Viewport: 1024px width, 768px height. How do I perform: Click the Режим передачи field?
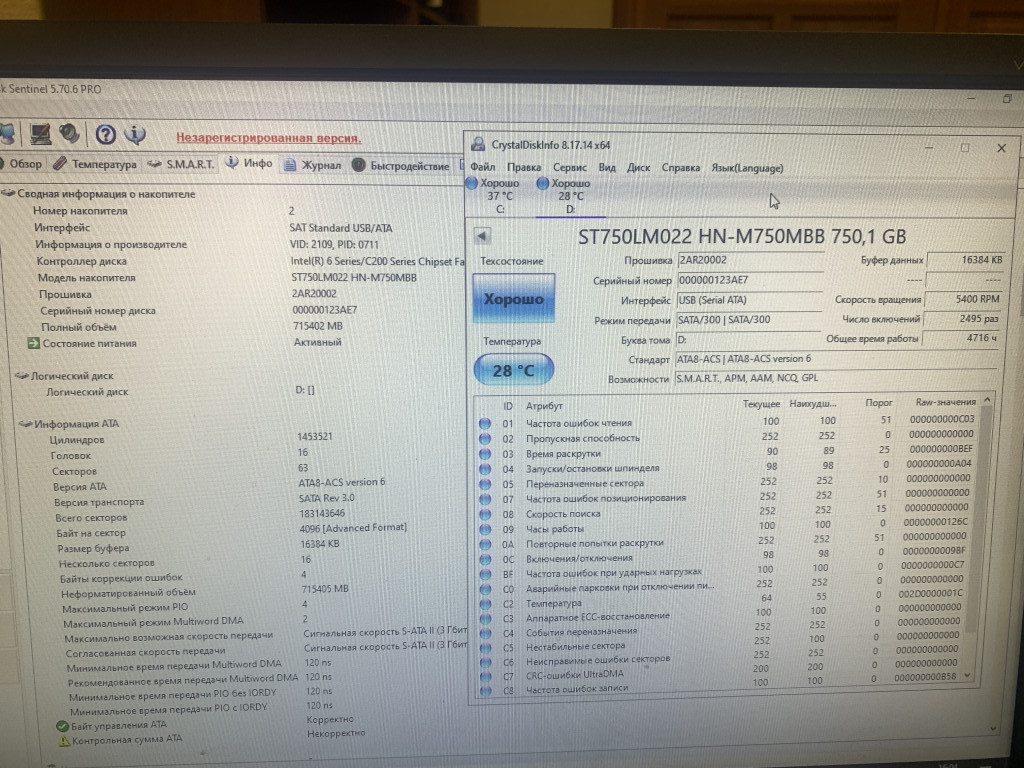pos(748,320)
